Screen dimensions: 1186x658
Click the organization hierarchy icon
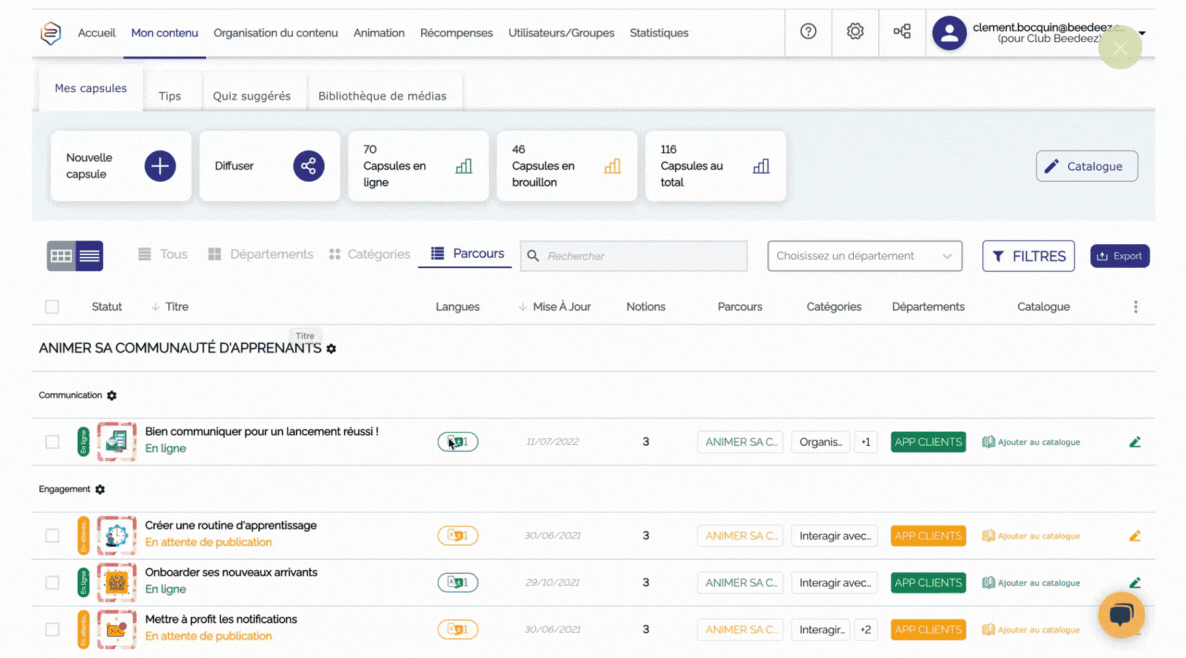pyautogui.click(x=902, y=32)
